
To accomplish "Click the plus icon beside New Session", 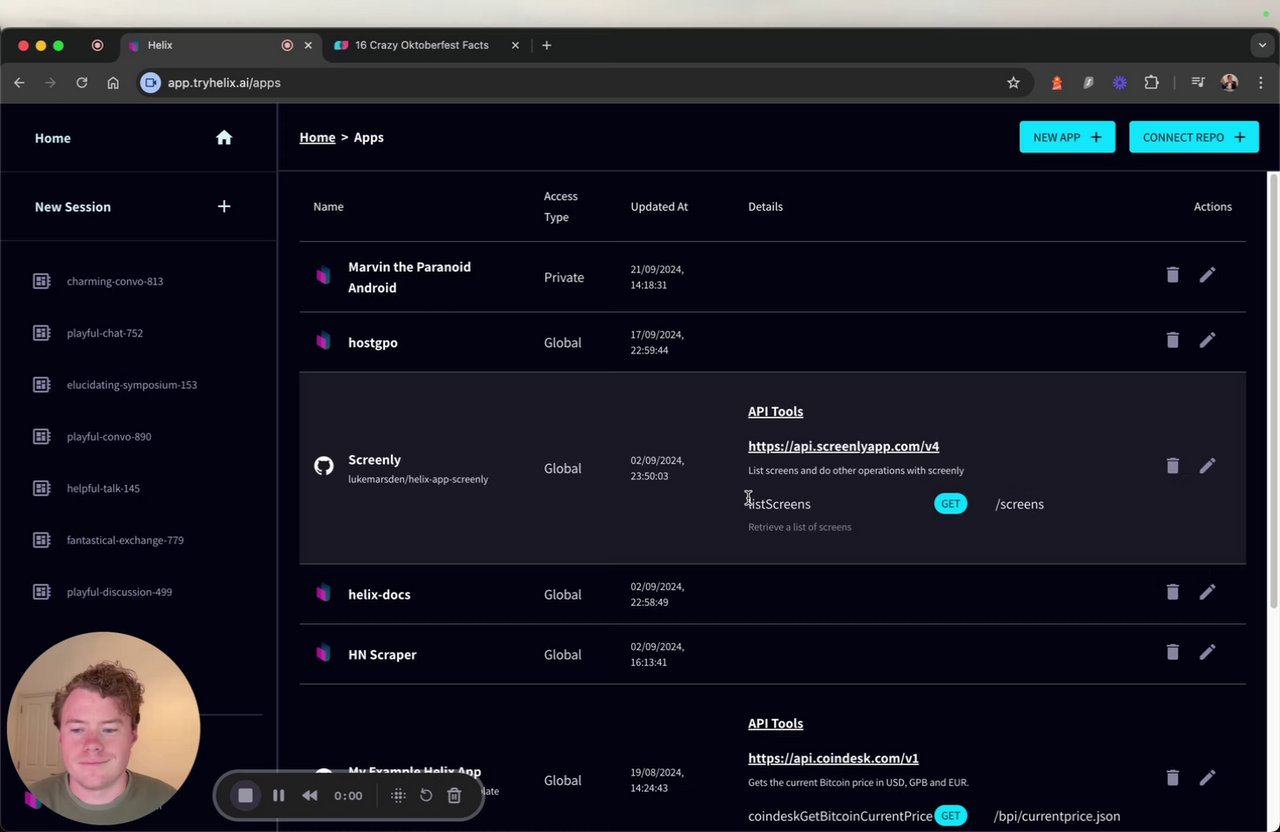I will click(x=224, y=206).
